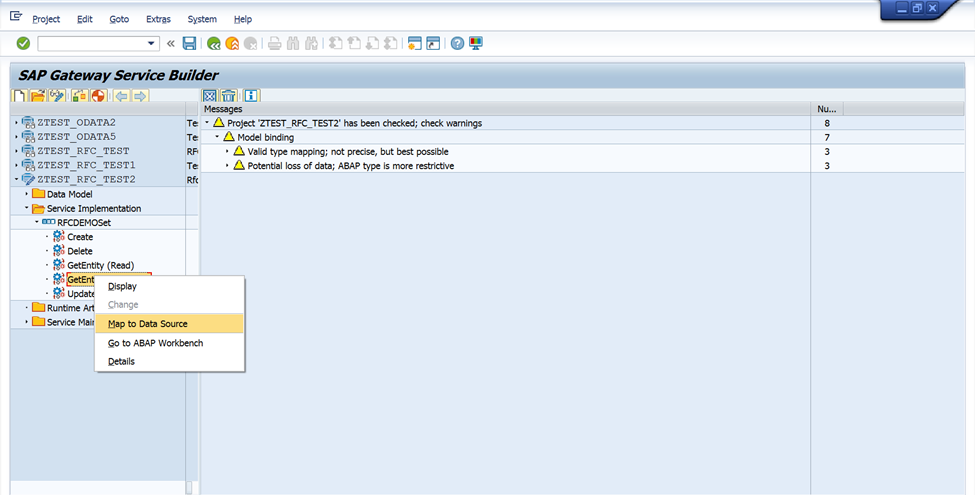
Task: Click the grey Cancel icon
Action: [251, 43]
